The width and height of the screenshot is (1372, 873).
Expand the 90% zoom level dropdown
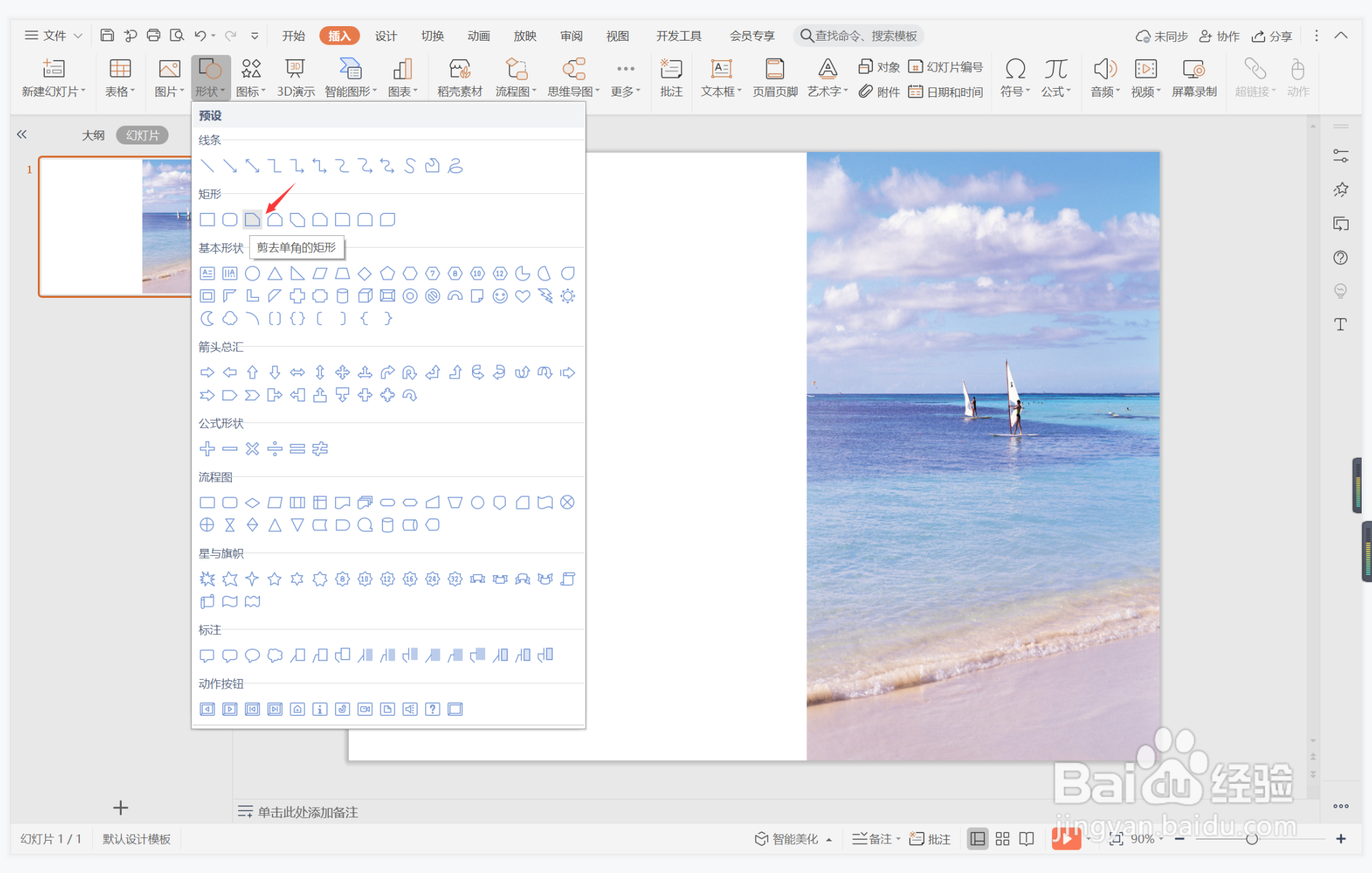1147,839
